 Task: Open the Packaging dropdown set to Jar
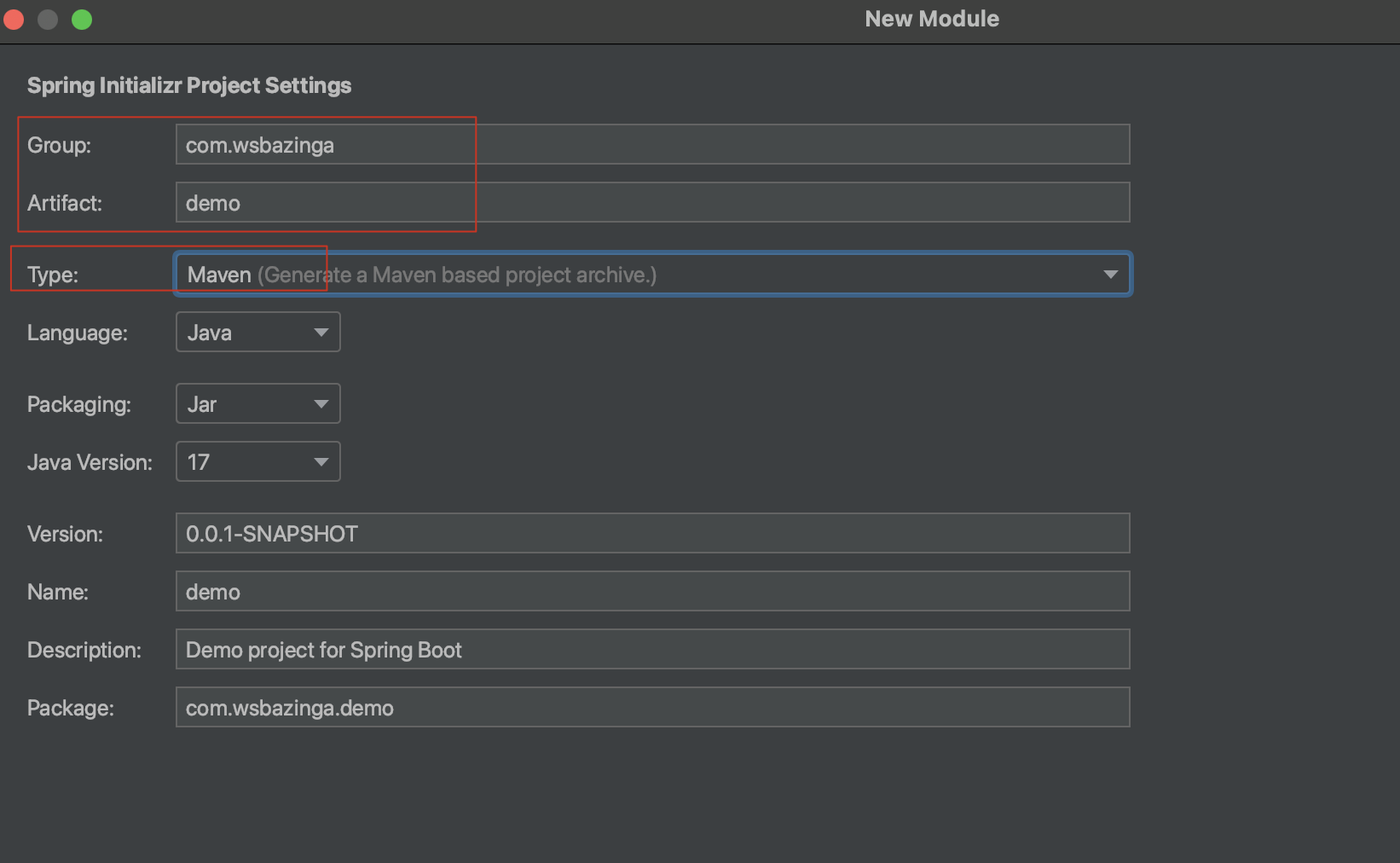tap(257, 403)
